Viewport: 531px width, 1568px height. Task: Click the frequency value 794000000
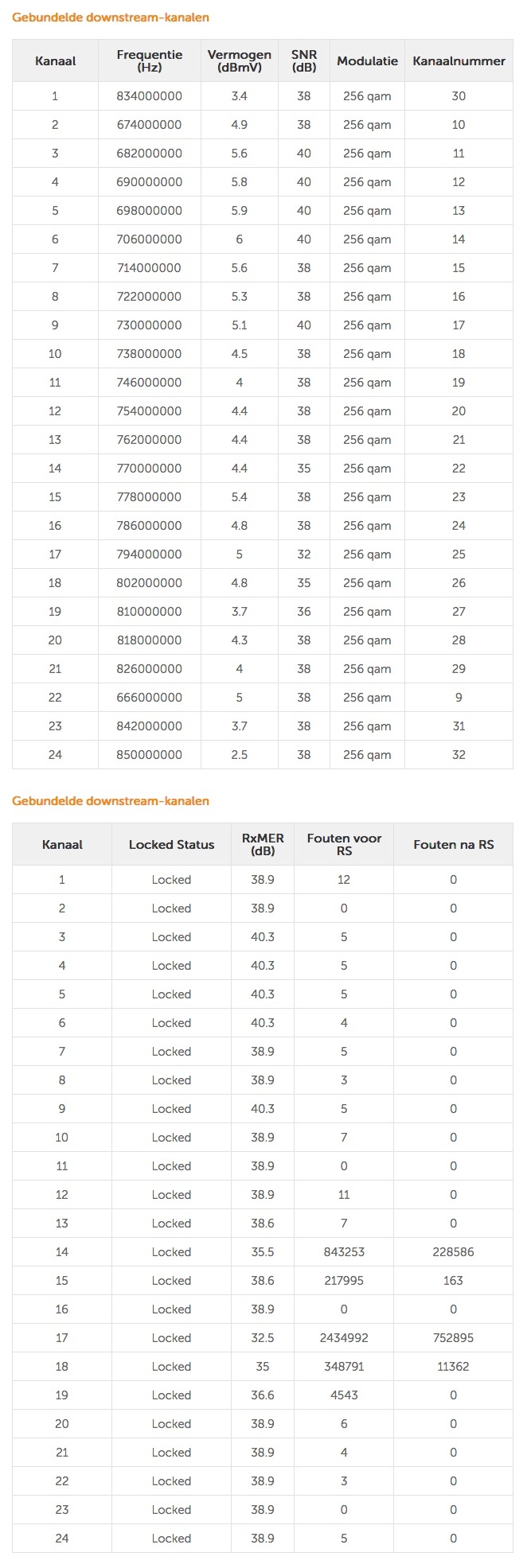[150, 554]
